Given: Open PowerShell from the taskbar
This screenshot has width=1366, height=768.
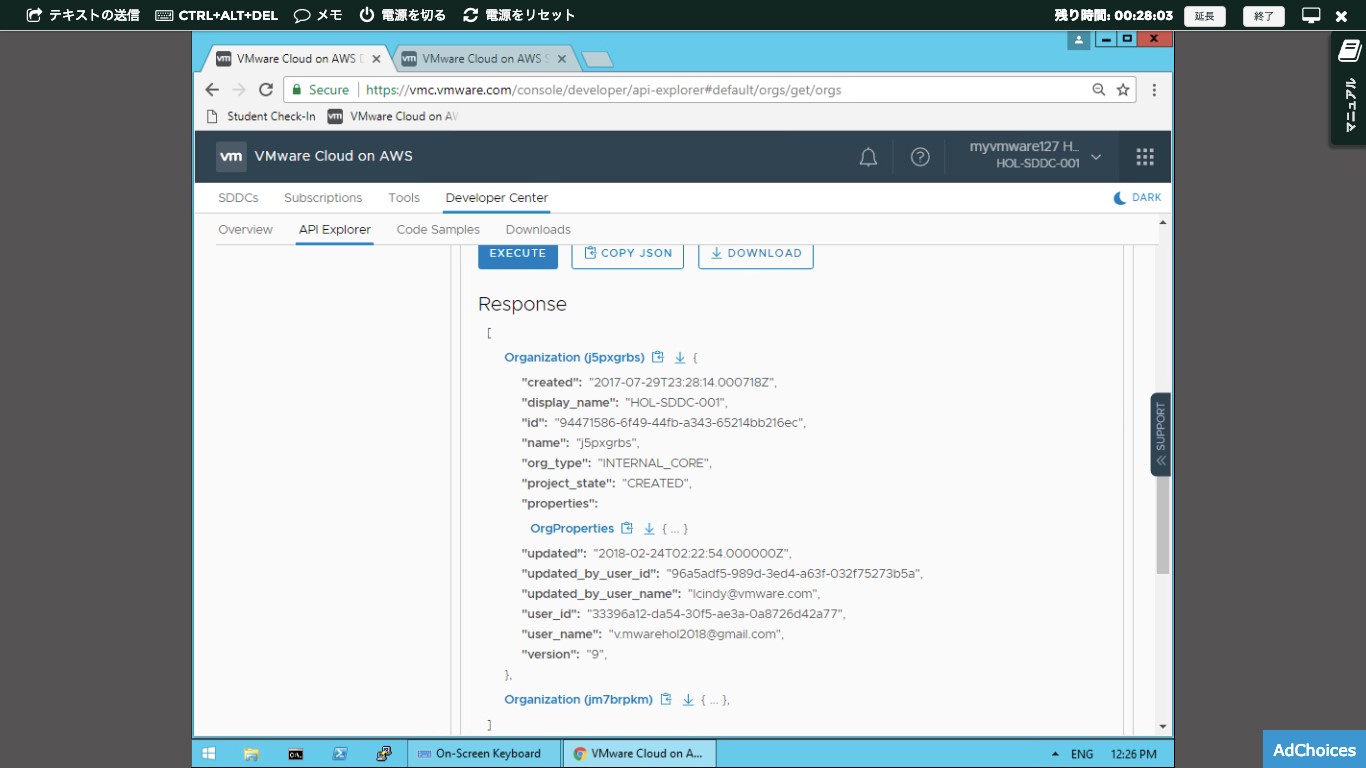Looking at the screenshot, I should point(339,754).
